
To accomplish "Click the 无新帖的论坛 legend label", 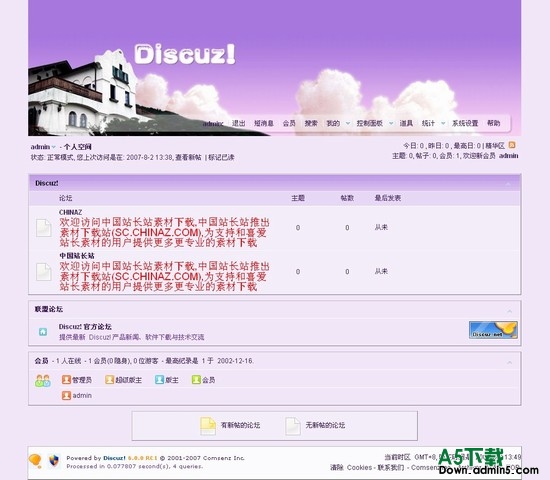I will [325, 425].
